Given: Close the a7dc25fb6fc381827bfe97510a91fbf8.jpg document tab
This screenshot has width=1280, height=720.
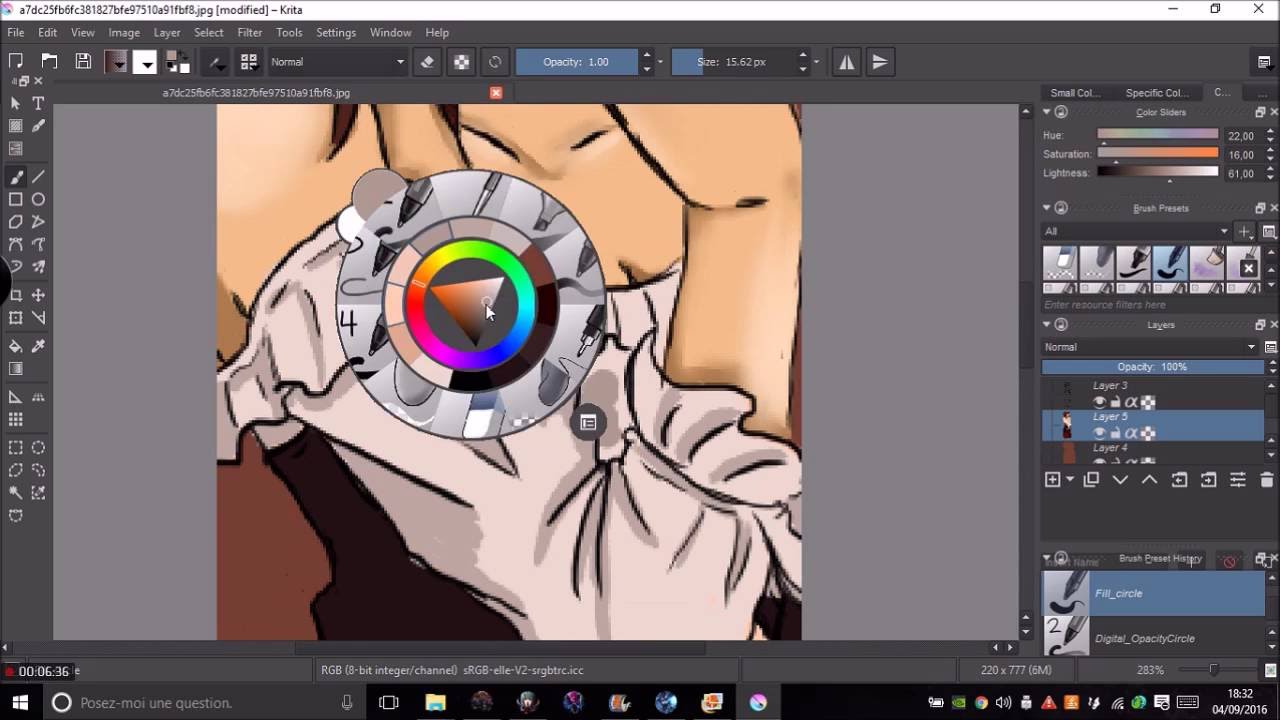Looking at the screenshot, I should click(x=496, y=92).
